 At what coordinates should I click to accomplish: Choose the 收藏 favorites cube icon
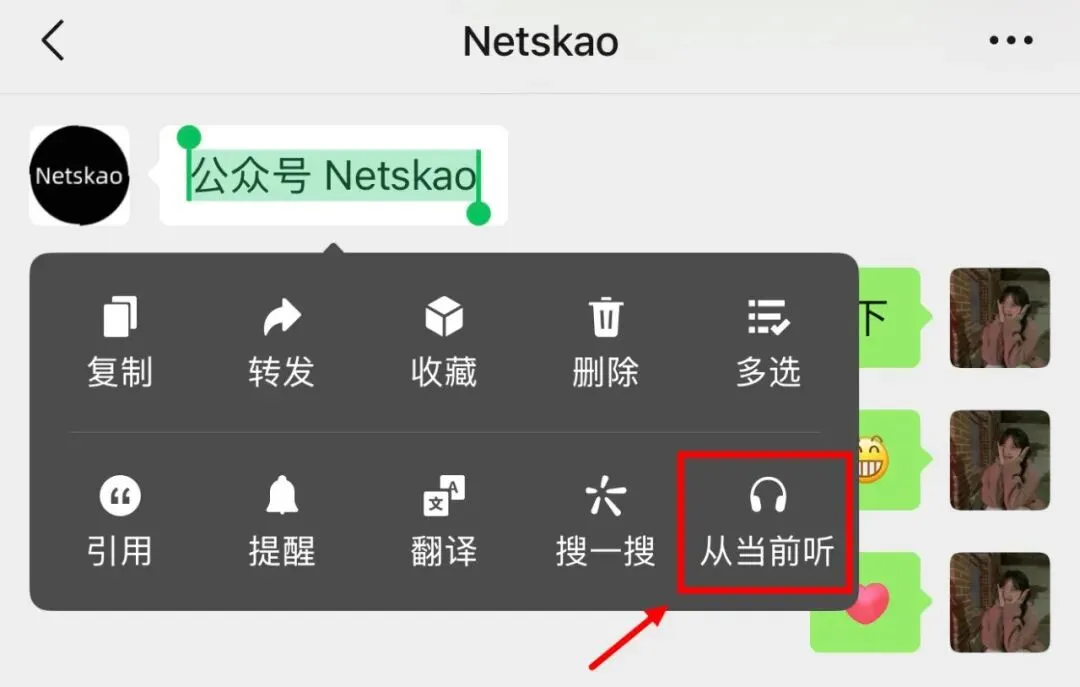(x=444, y=317)
